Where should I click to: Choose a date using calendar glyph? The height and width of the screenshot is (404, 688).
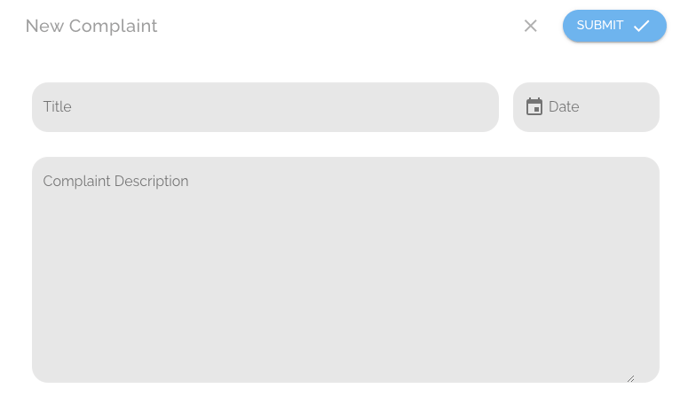point(534,107)
